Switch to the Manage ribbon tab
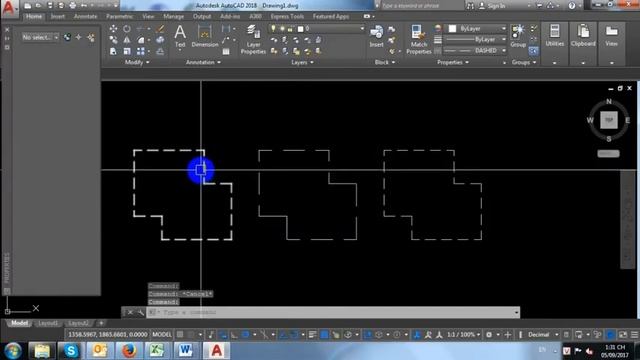Screen dimensions: 640x360 pos(173,17)
